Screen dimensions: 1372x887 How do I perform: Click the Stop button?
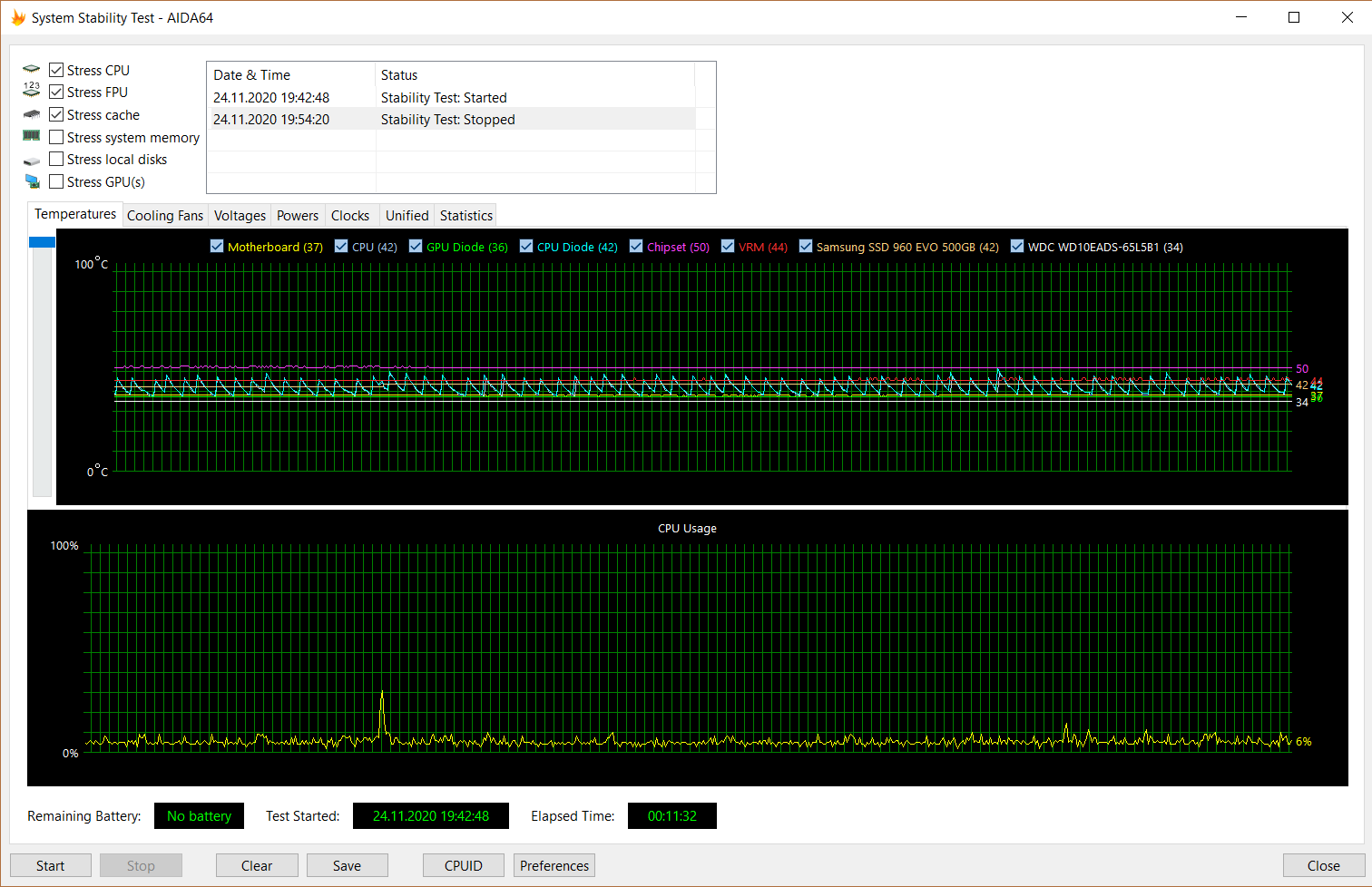141,865
